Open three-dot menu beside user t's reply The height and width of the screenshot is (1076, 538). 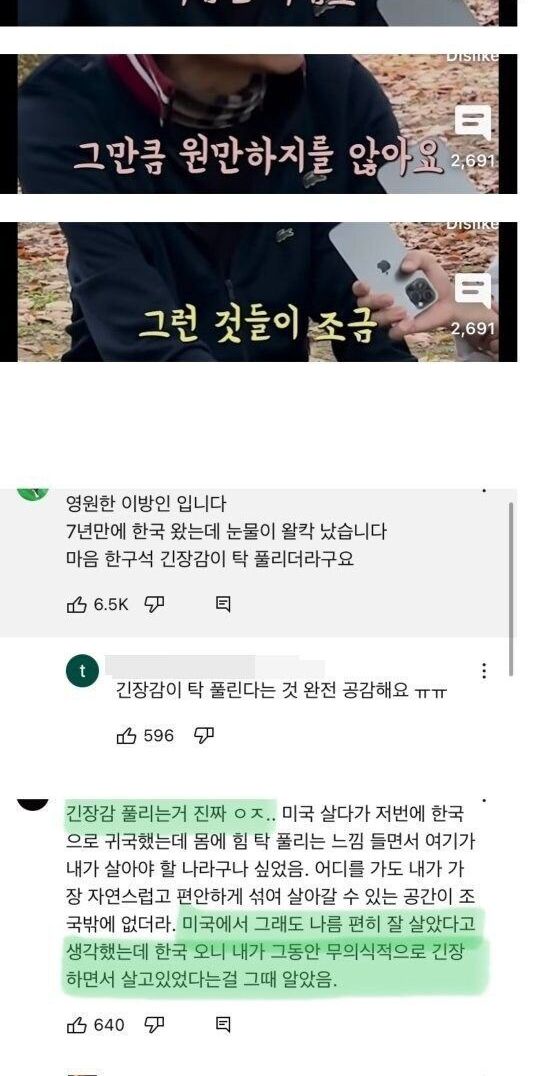tap(484, 670)
